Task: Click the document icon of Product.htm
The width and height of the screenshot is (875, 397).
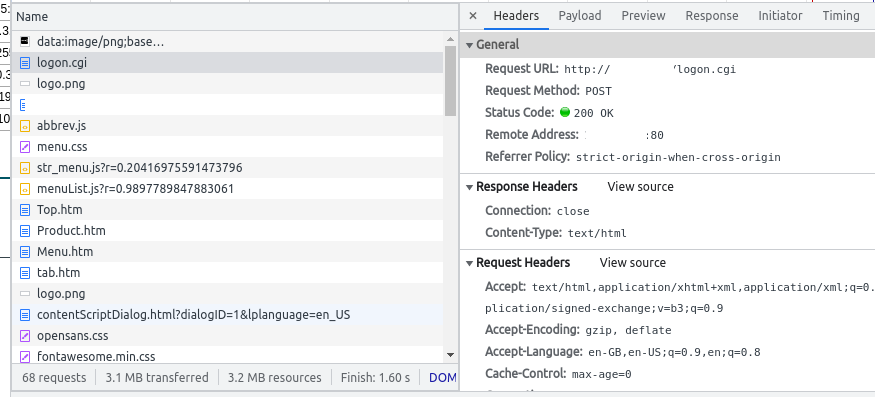Action: tap(25, 231)
